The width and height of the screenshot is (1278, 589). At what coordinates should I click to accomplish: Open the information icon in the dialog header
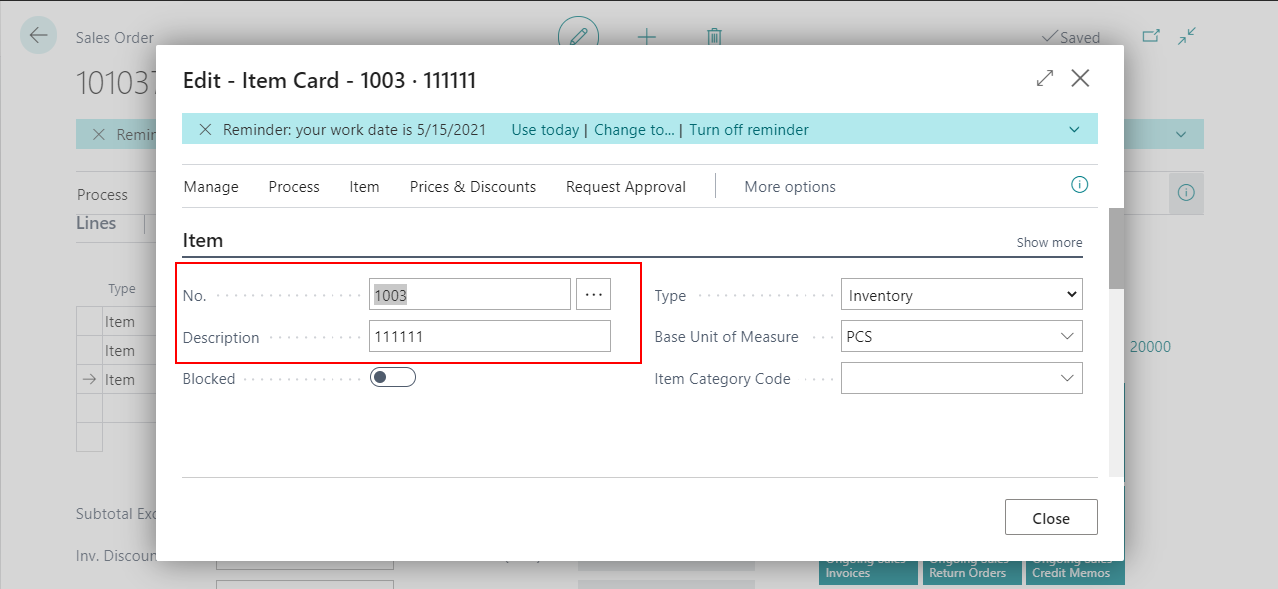[x=1078, y=187]
